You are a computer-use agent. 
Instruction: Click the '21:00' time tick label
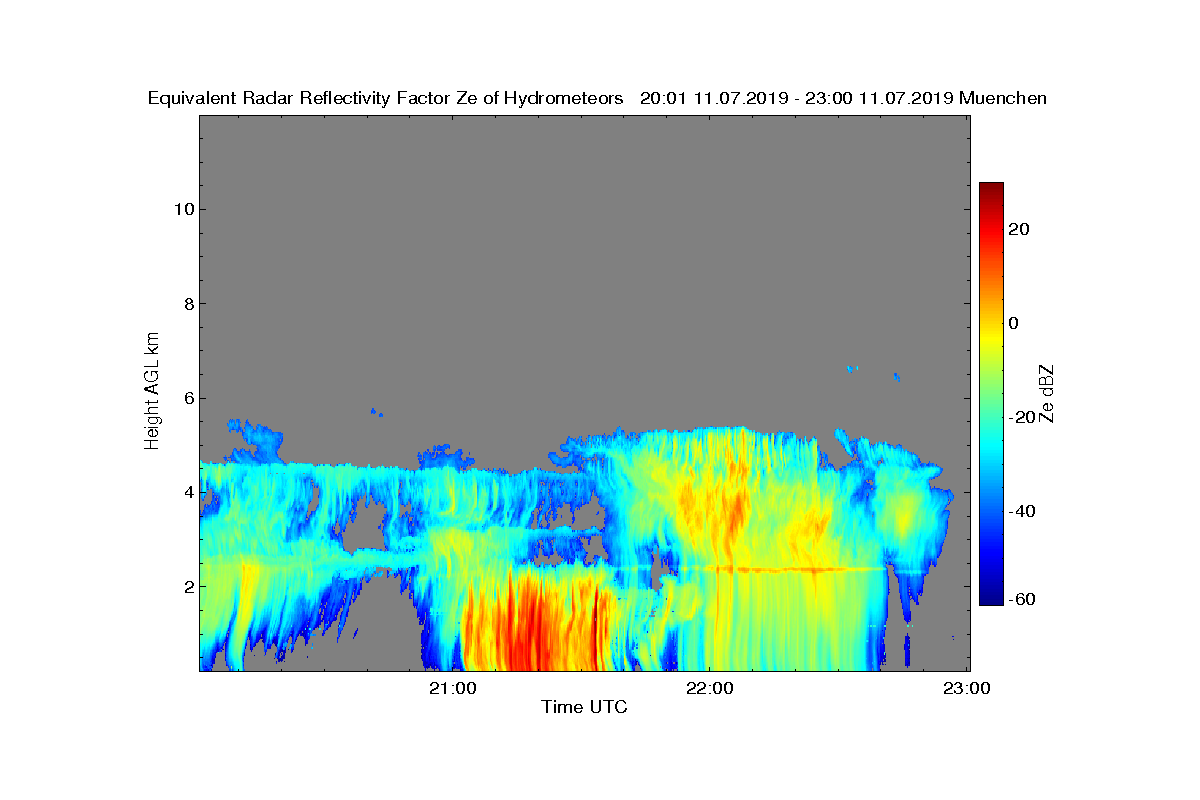454,688
